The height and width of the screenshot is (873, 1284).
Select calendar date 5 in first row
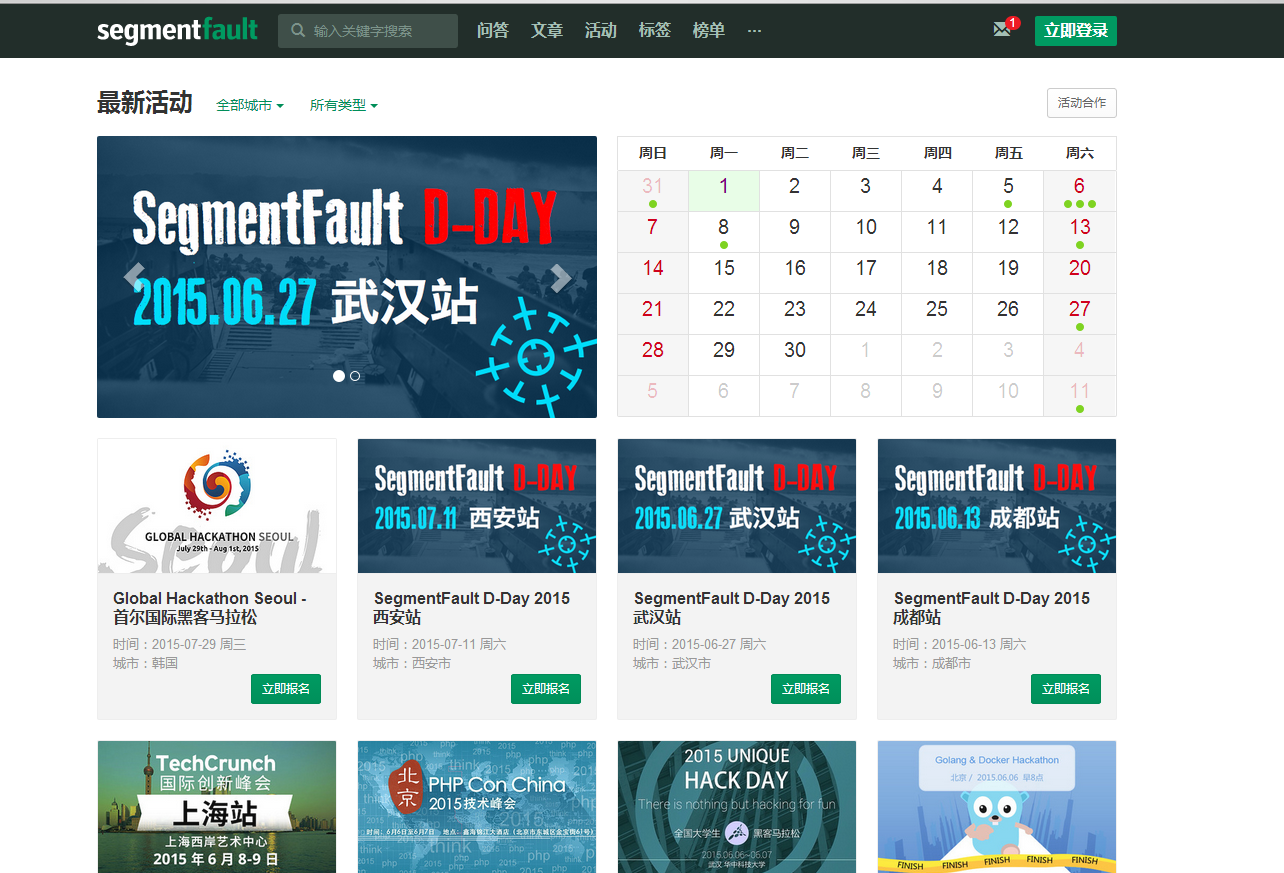coord(1008,190)
